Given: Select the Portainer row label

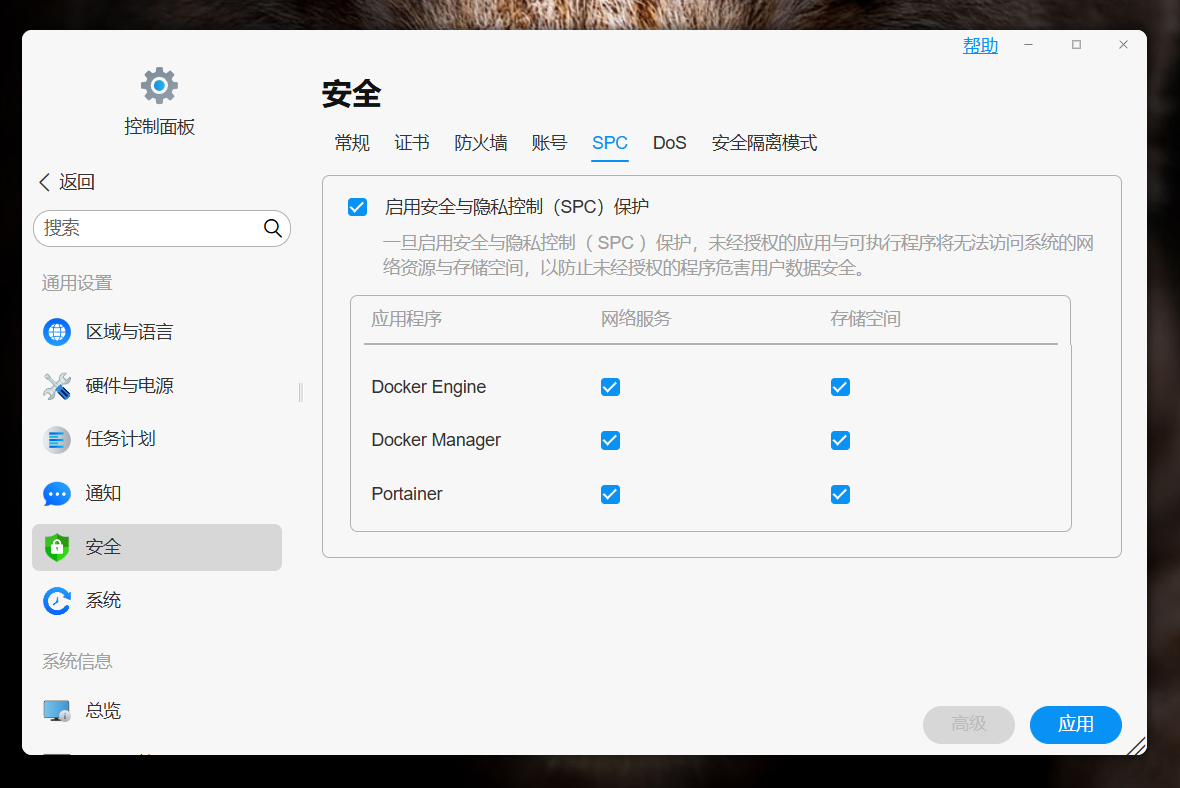Looking at the screenshot, I should pos(406,494).
